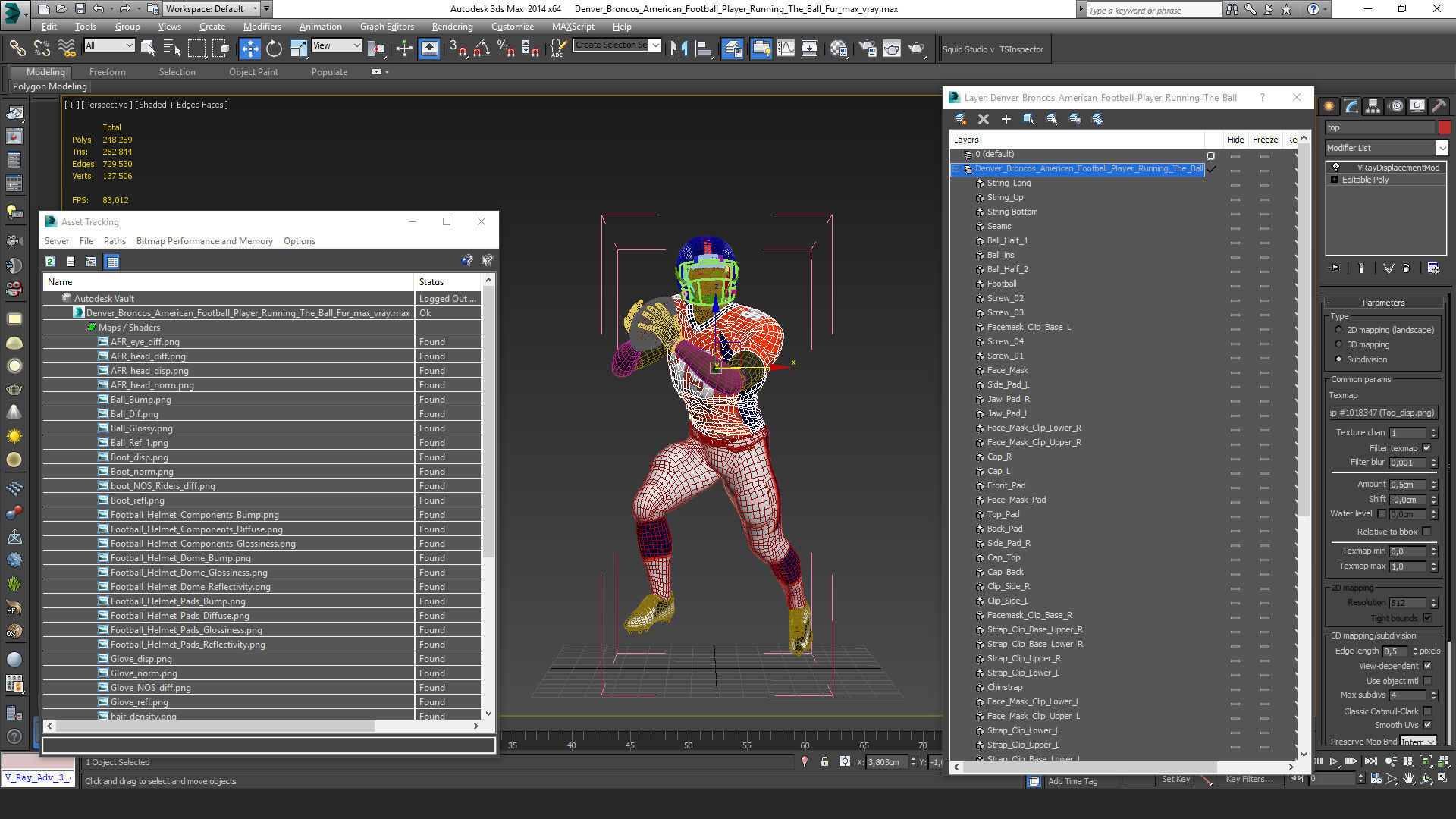Click the Polygon Modeling panel label
1456x819 pixels.
coord(50,86)
